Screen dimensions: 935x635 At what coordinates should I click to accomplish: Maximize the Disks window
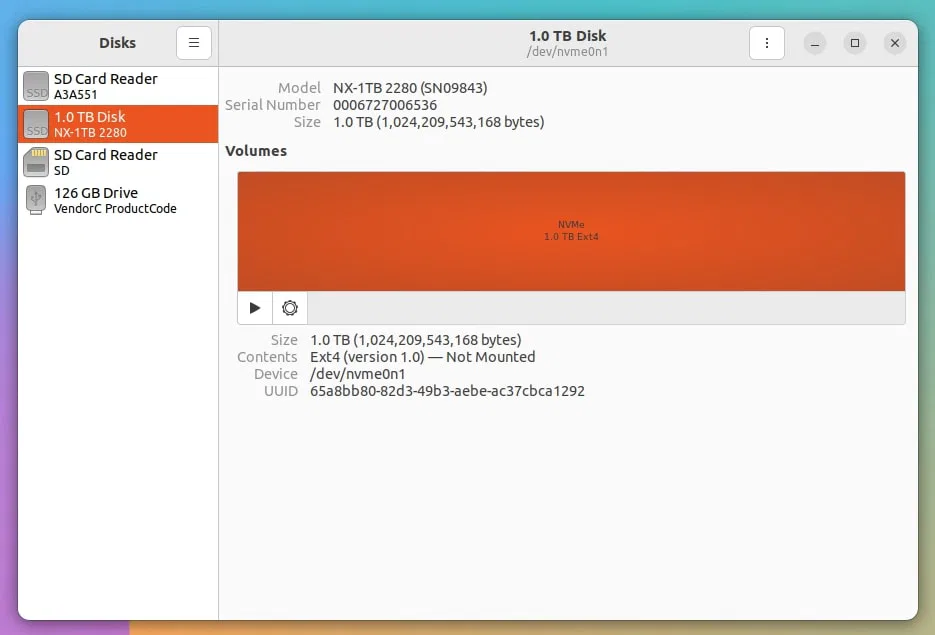(855, 43)
